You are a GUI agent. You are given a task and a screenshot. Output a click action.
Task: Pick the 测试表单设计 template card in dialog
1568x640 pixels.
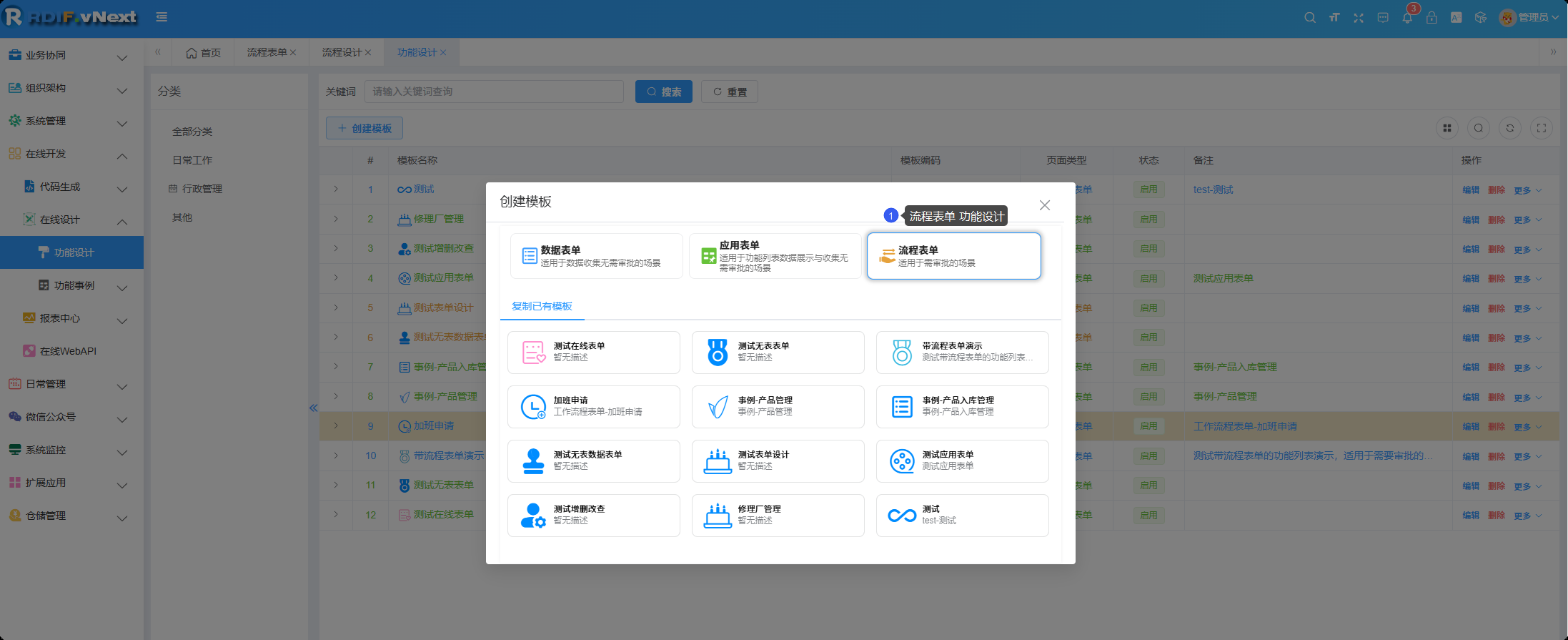[x=778, y=461]
